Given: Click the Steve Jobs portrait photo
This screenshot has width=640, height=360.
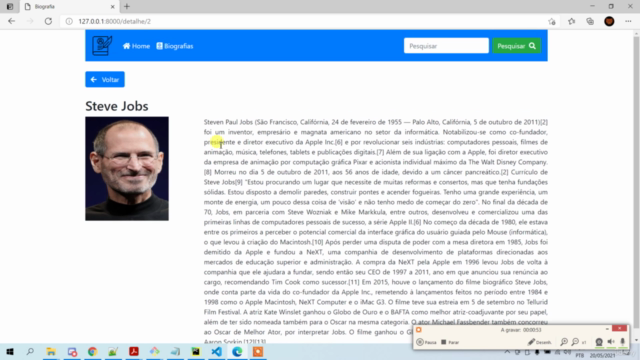Looking at the screenshot, I should pyautogui.click(x=127, y=169).
